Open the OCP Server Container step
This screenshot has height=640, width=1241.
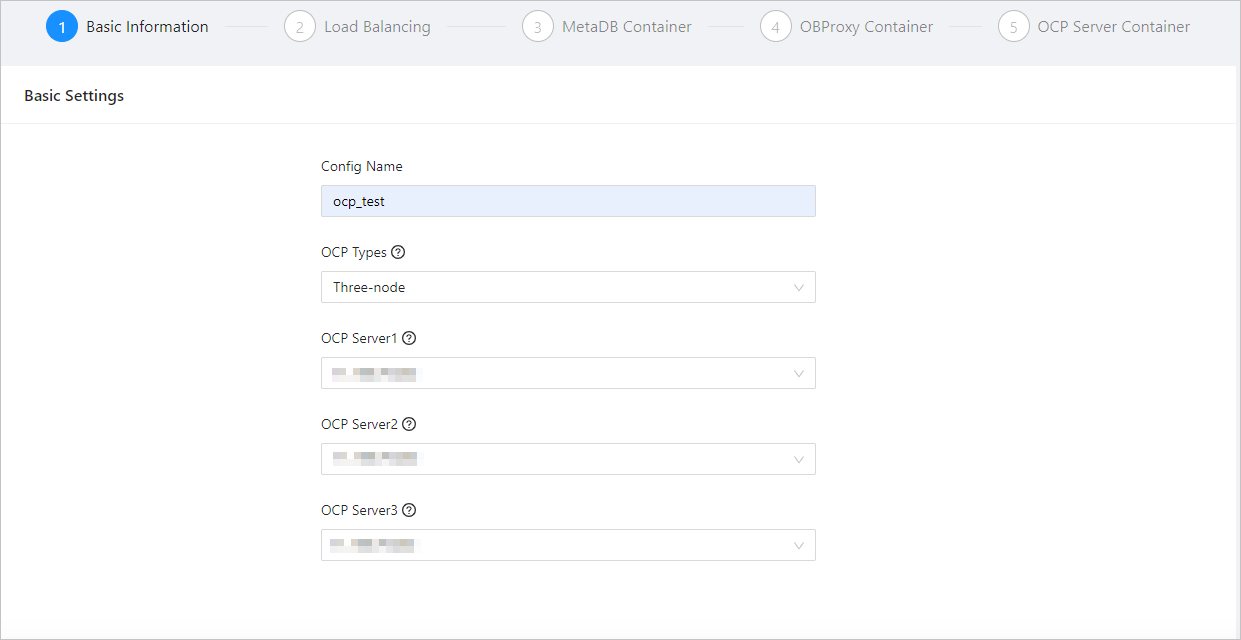point(1113,27)
